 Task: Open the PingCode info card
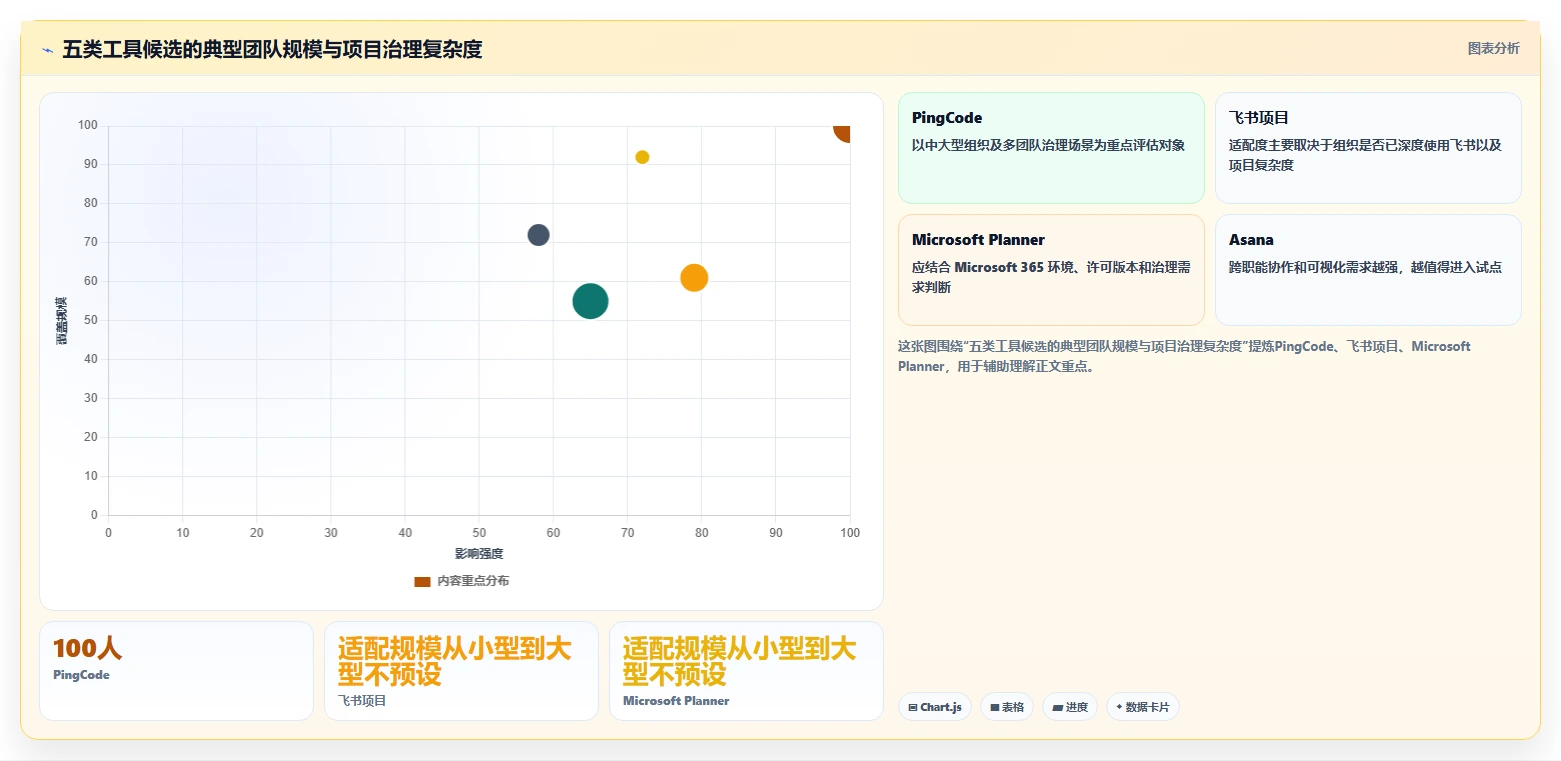click(1051, 148)
